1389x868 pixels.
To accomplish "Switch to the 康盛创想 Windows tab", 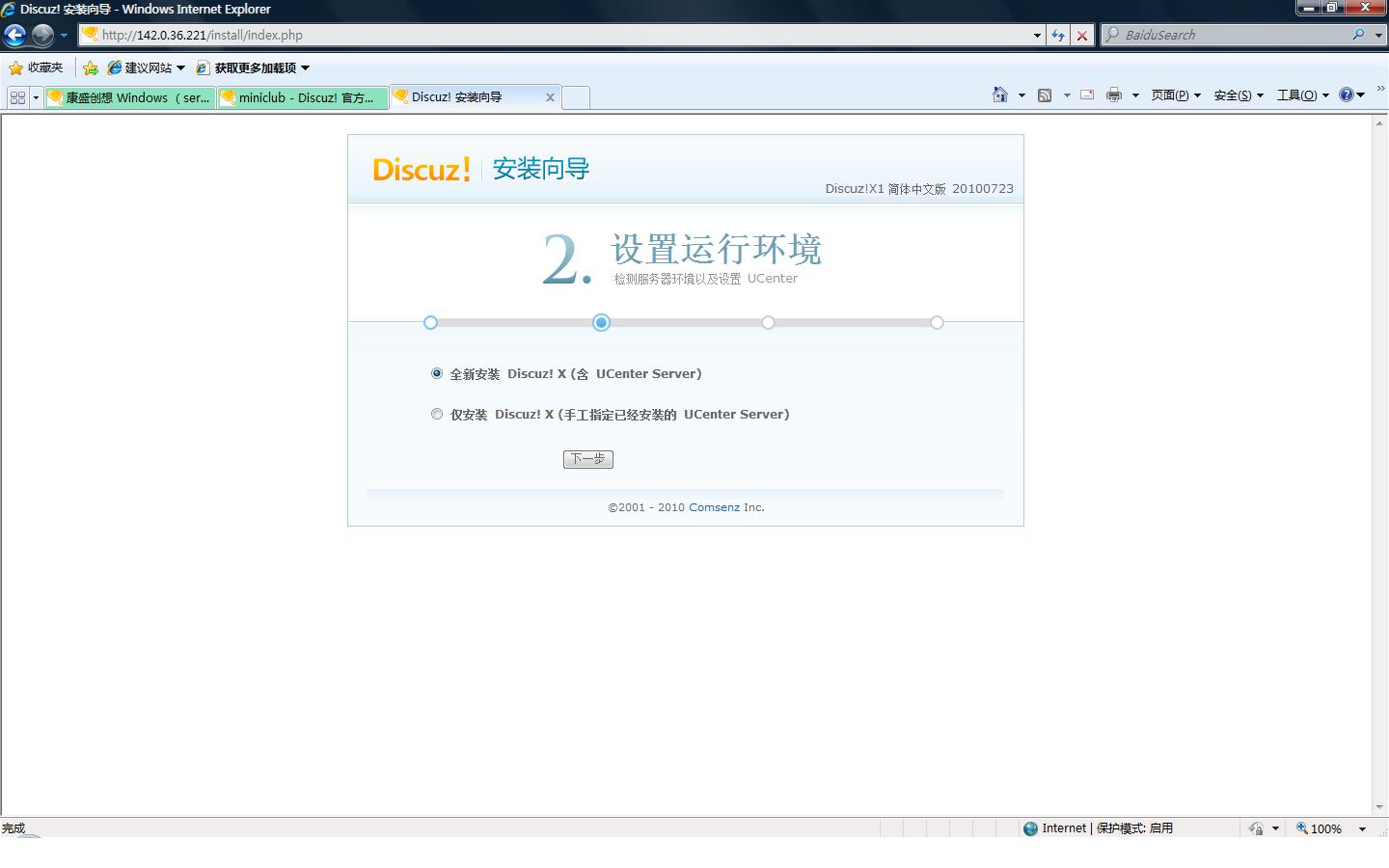I will [x=129, y=97].
